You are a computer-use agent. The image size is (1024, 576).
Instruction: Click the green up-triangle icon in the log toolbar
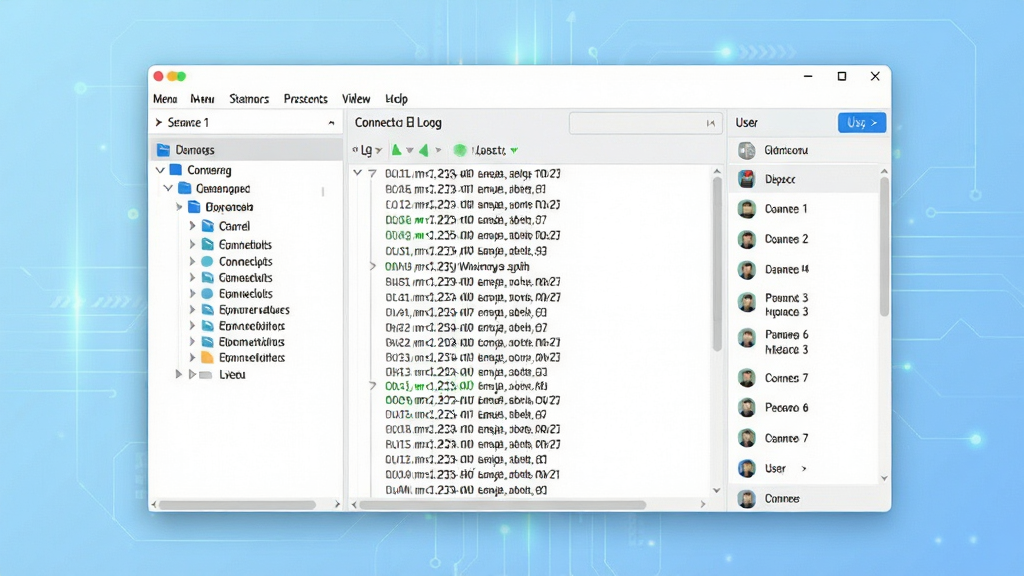tap(396, 150)
